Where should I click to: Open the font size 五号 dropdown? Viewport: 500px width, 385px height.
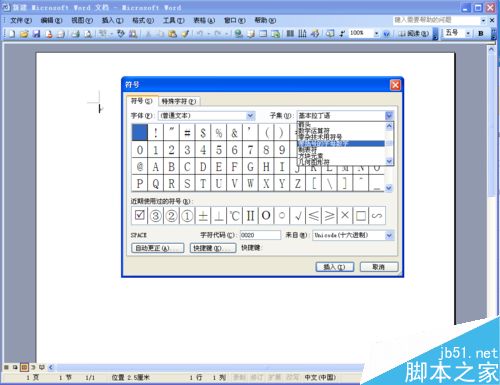[x=468, y=33]
